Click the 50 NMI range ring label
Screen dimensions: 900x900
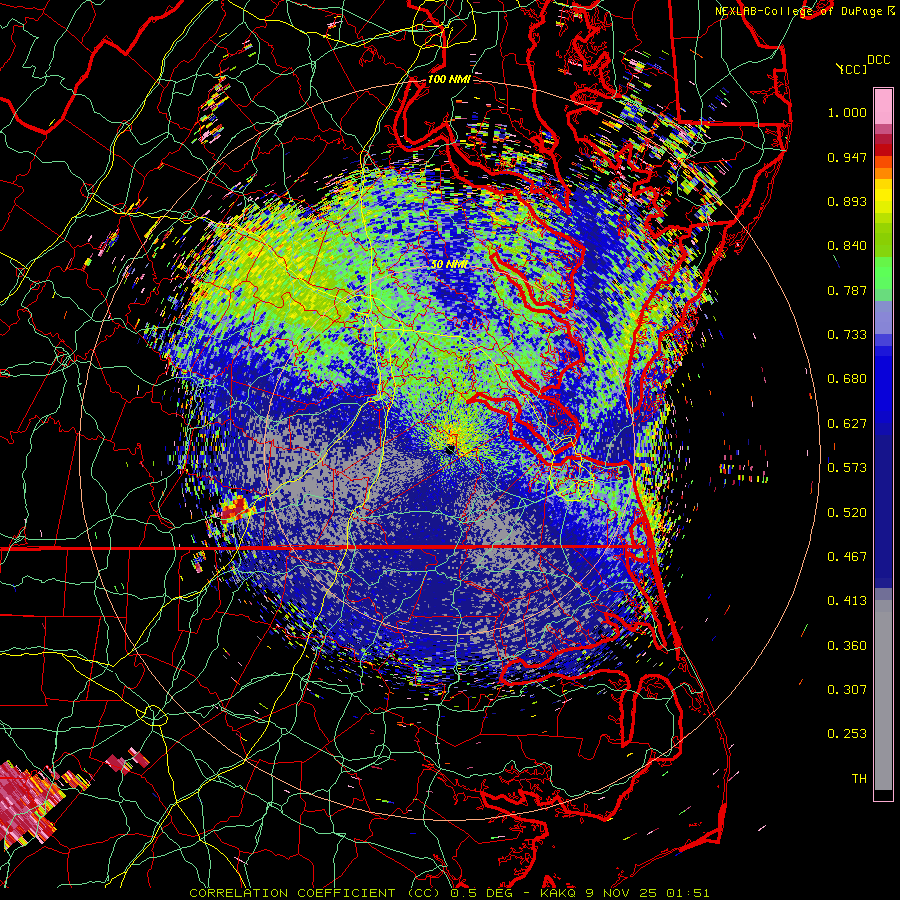[449, 264]
